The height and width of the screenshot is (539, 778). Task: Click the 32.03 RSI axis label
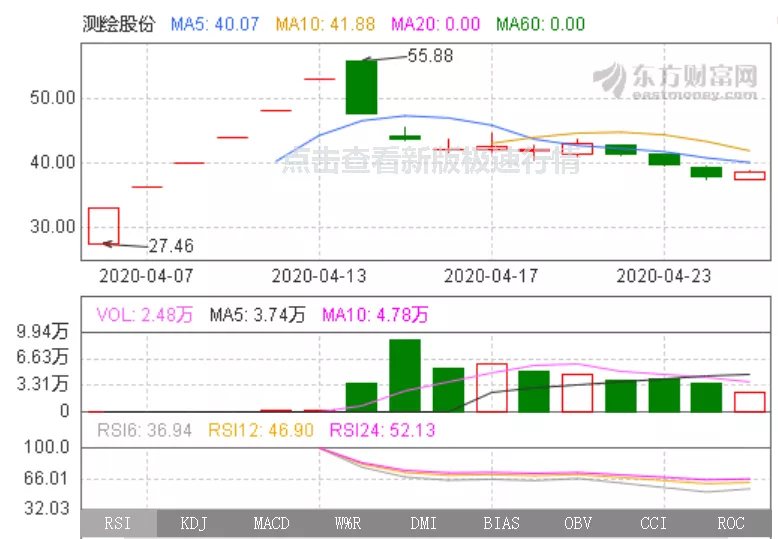click(x=47, y=508)
